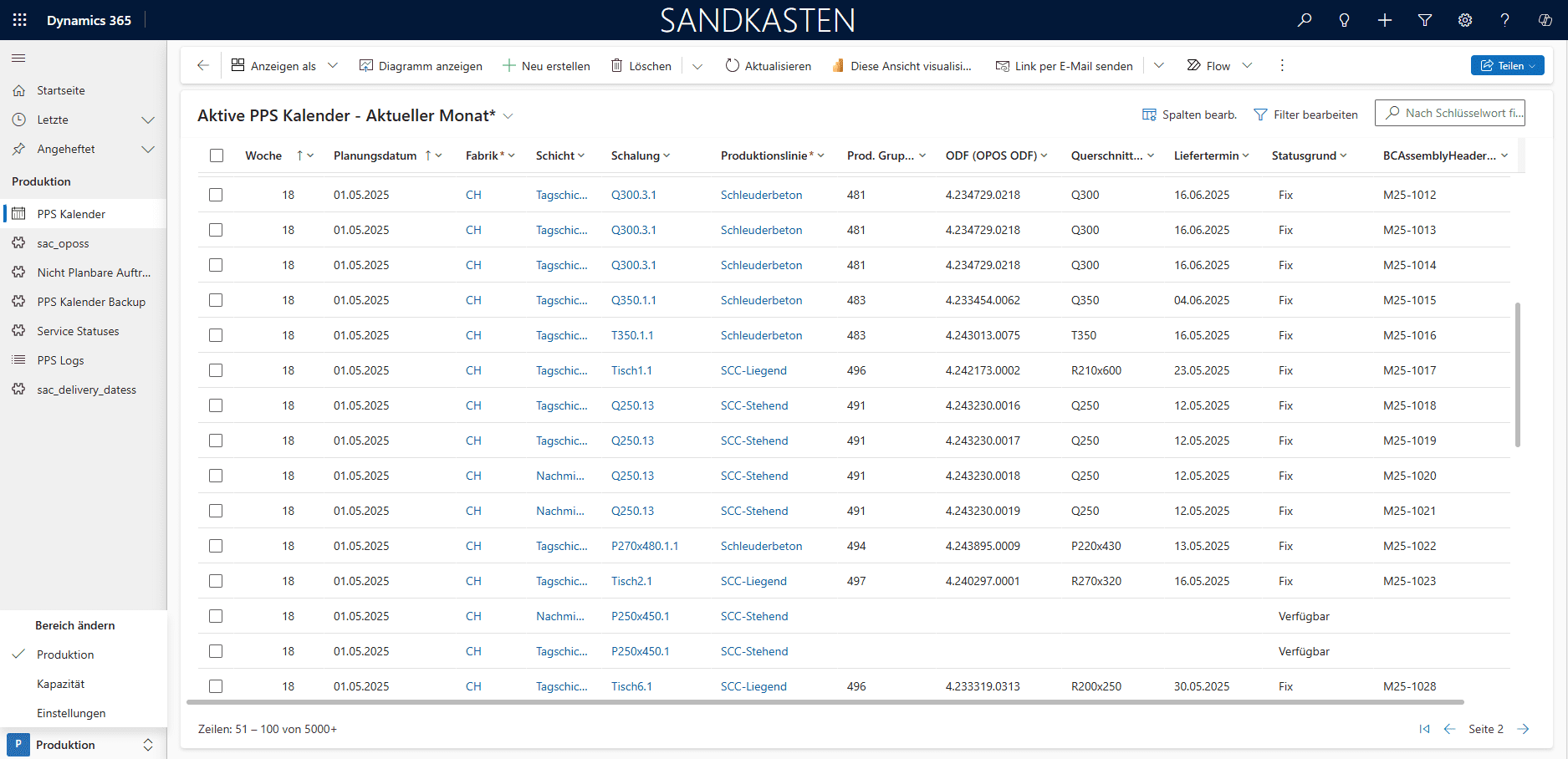The width and height of the screenshot is (1568, 759).
Task: Refresh list with Aktualisieren
Action: [x=768, y=65]
